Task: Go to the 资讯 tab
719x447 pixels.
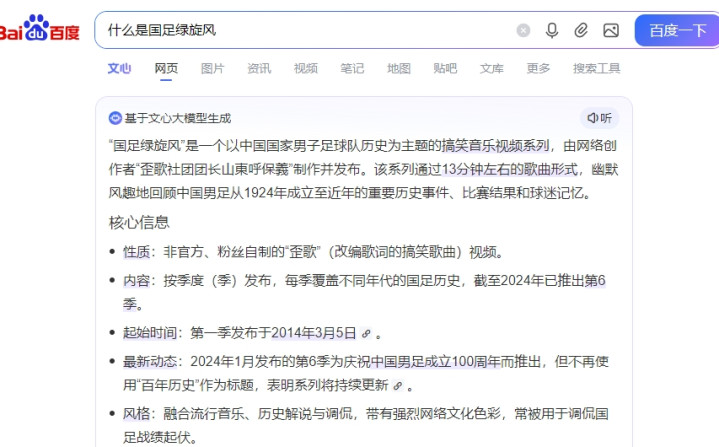Action: (x=259, y=68)
